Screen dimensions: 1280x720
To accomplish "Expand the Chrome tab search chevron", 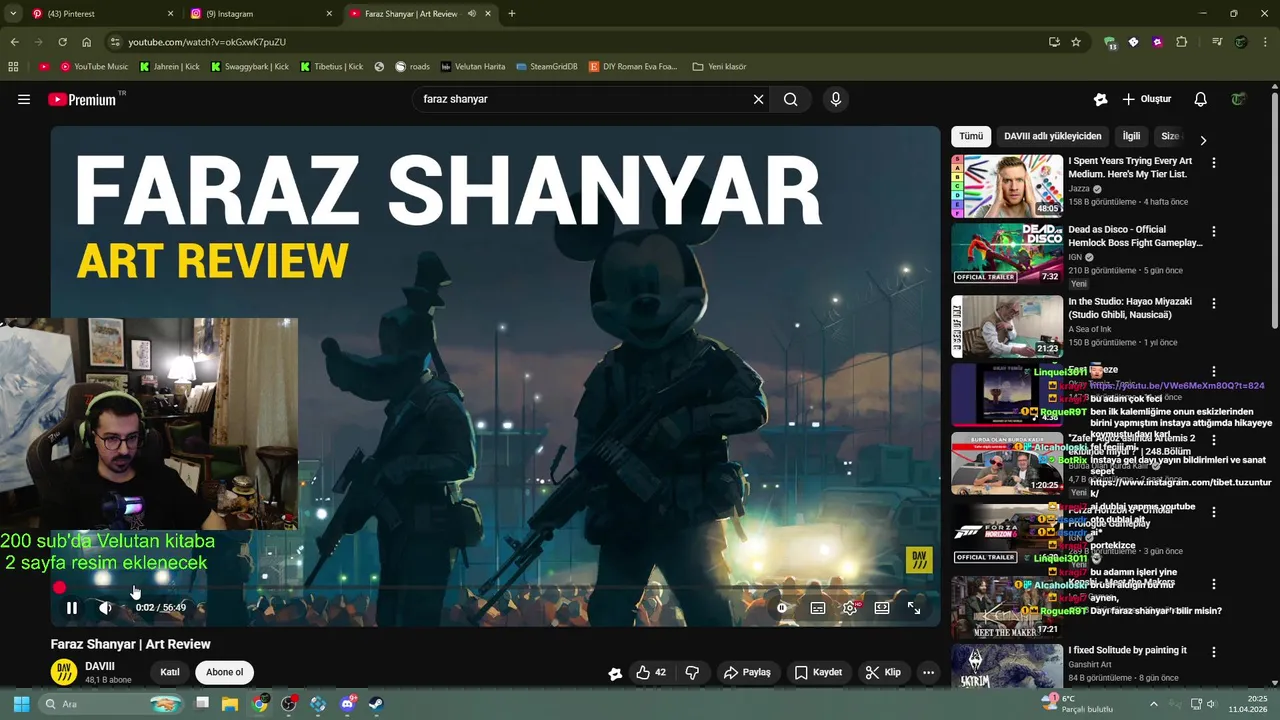I will 13,14.
